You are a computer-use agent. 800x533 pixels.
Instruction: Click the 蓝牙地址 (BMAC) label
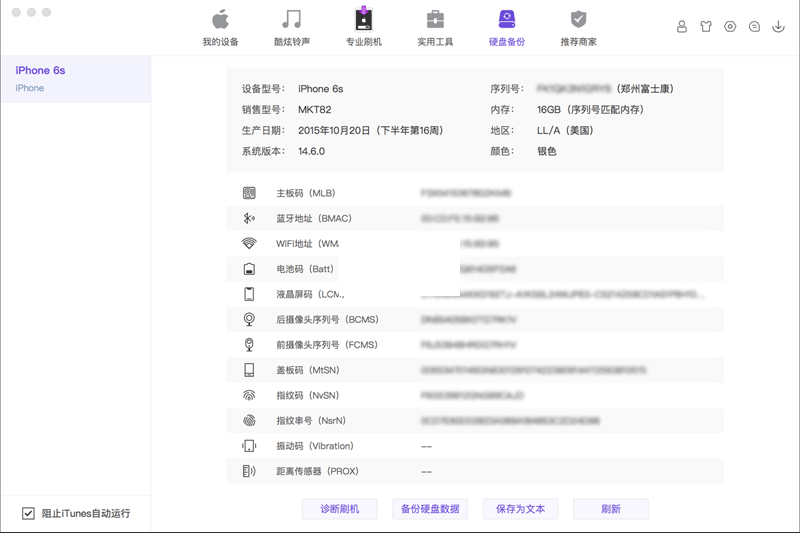point(314,218)
